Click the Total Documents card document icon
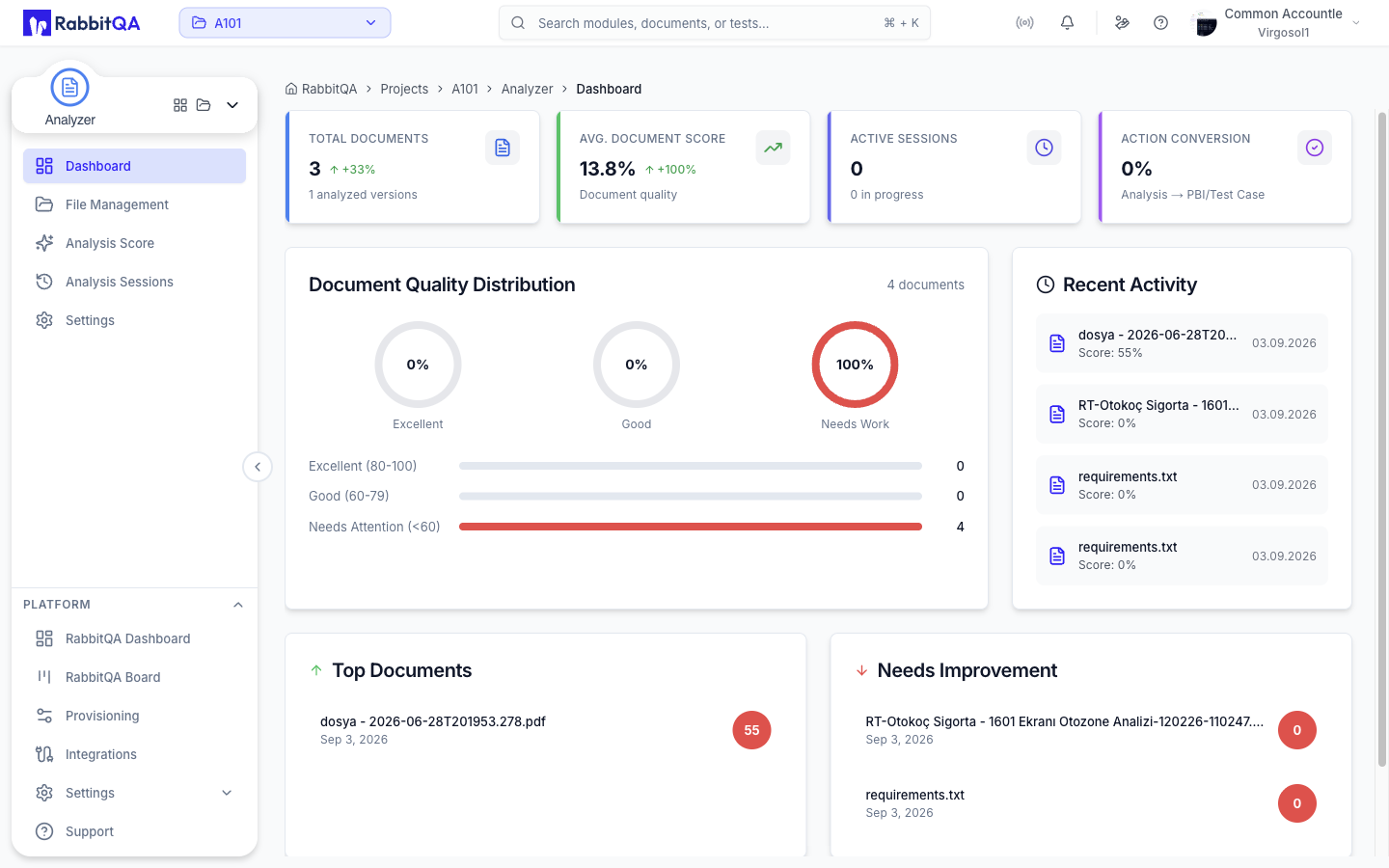Screen dimensions: 1389x868 [503, 148]
